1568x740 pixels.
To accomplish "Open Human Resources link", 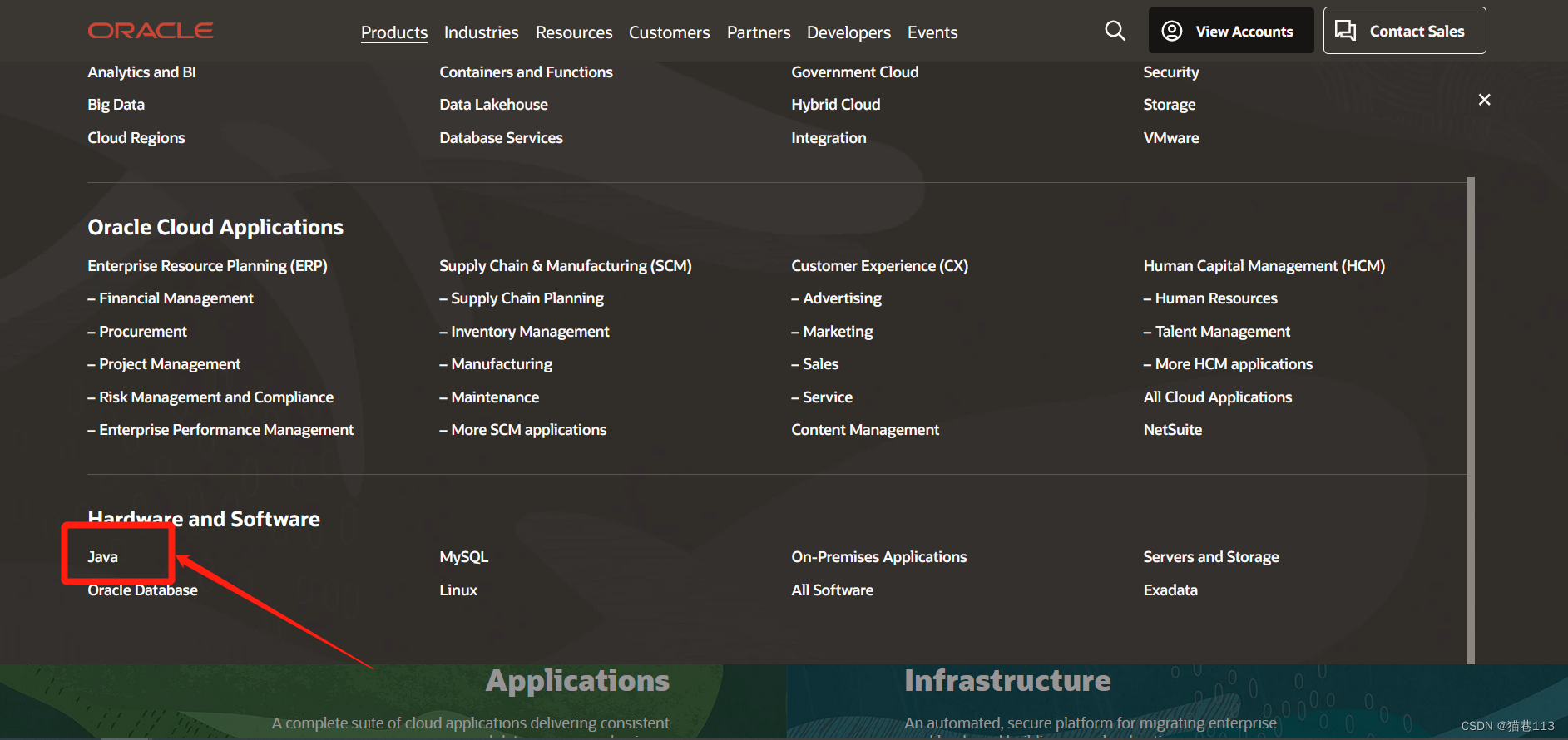I will 1210,298.
